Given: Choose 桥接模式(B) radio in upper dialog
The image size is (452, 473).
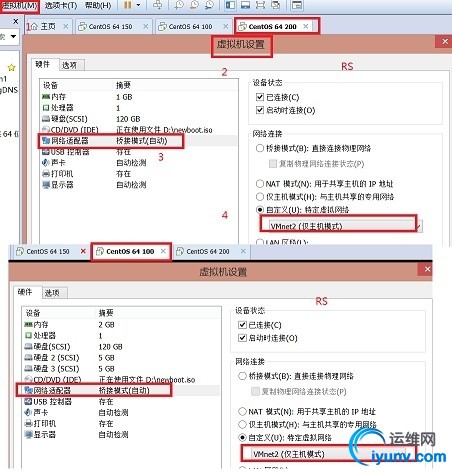Looking at the screenshot, I should point(260,148).
